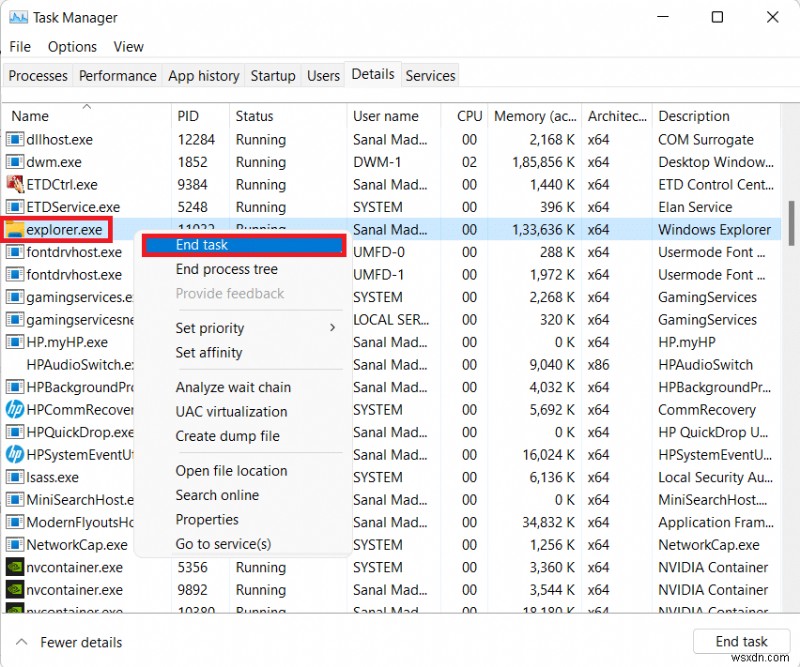Click the hp logo icon beside HPSystemEventUtility
This screenshot has width=800, height=667.
coord(14,455)
